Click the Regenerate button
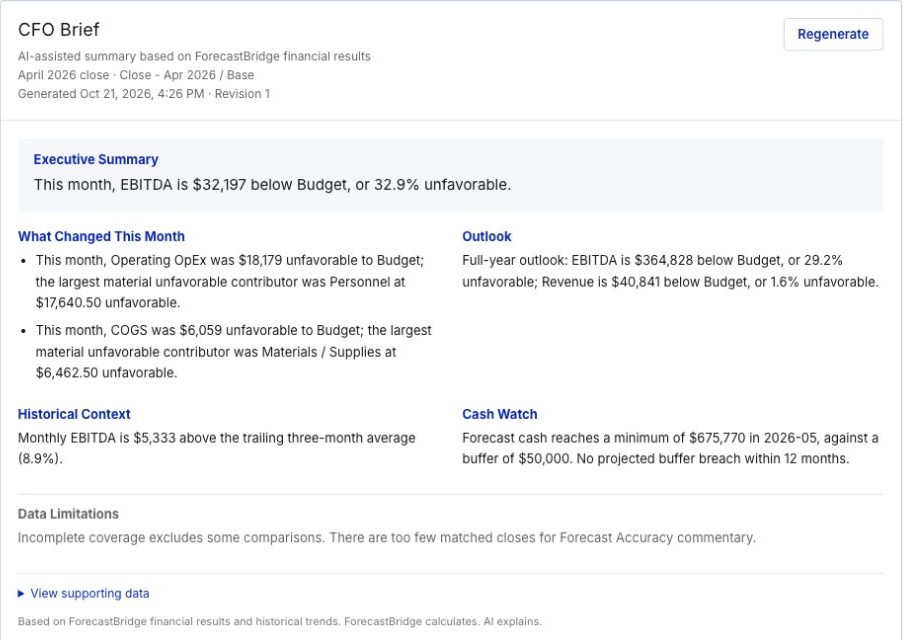The image size is (903, 640). pos(833,34)
